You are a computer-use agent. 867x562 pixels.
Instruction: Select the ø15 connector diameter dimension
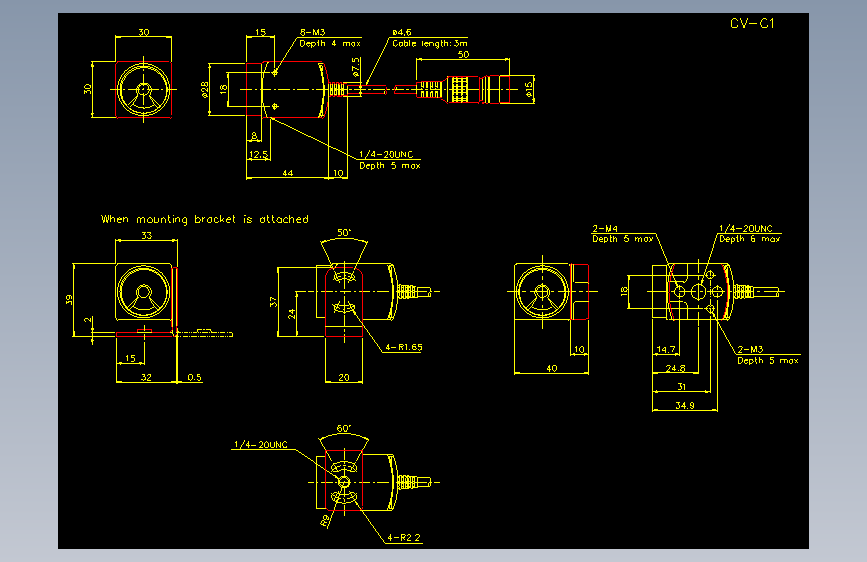[x=529, y=90]
